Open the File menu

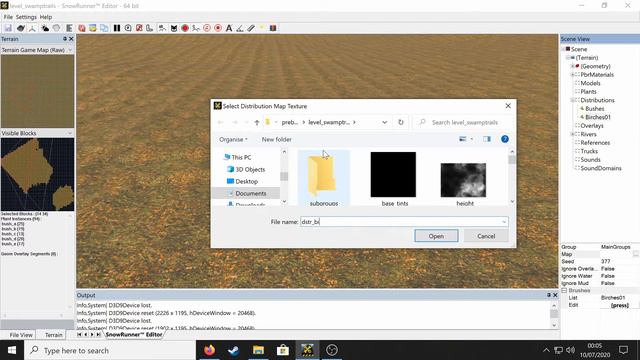[8, 17]
